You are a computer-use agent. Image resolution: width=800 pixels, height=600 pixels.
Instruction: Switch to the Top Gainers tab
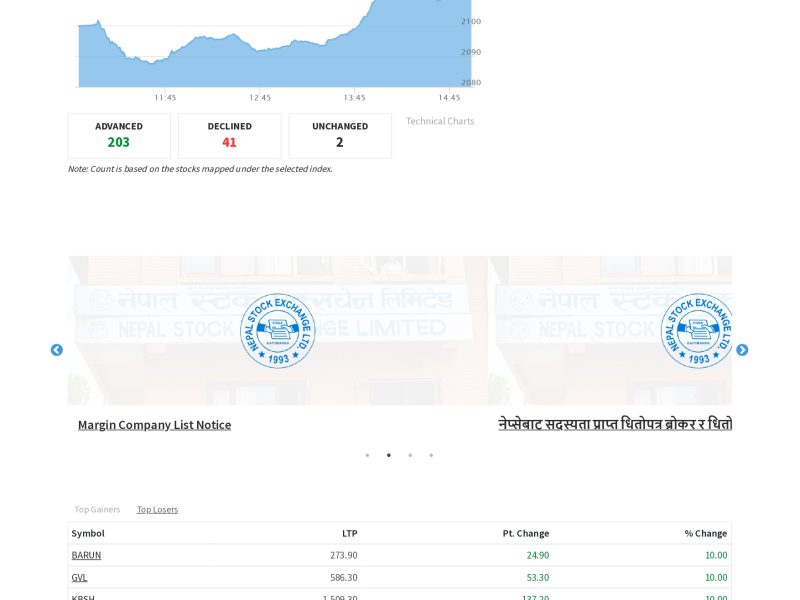(97, 509)
